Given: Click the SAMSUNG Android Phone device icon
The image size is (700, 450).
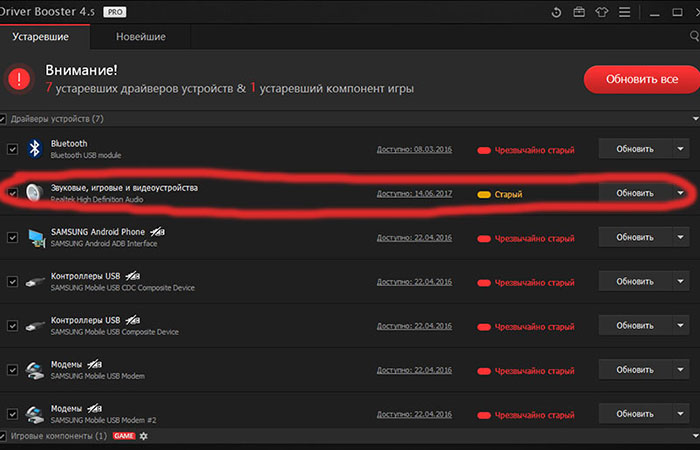Looking at the screenshot, I should 36,238.
